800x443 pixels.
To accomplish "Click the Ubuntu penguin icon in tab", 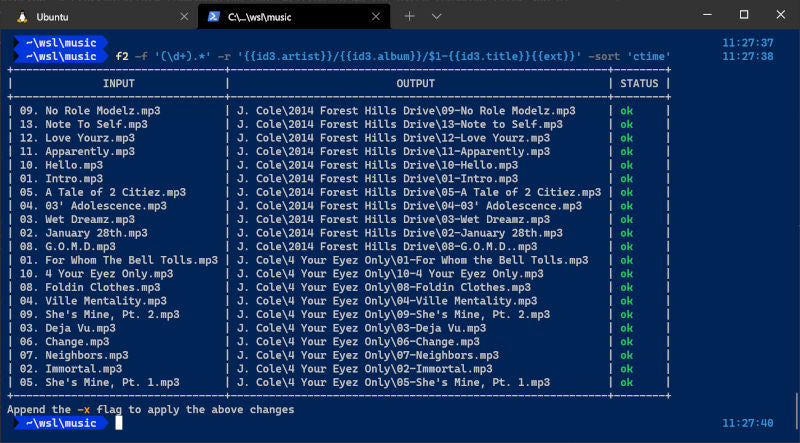I will pos(19,17).
